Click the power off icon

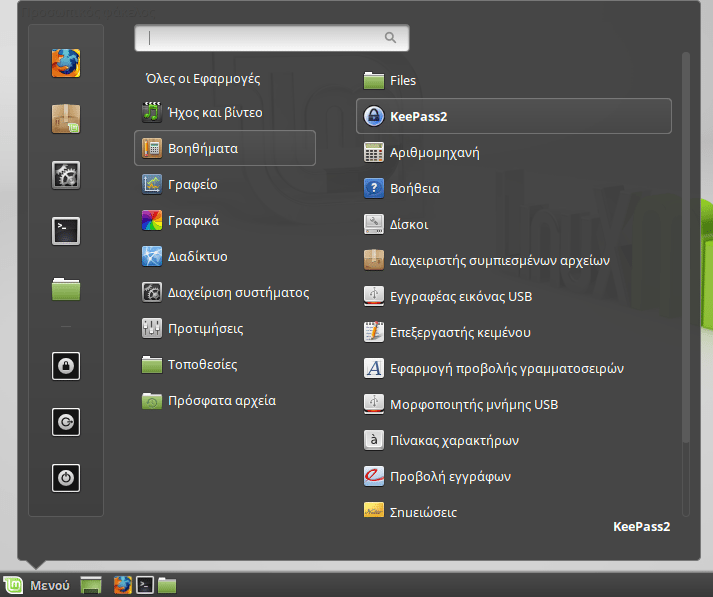coord(66,478)
